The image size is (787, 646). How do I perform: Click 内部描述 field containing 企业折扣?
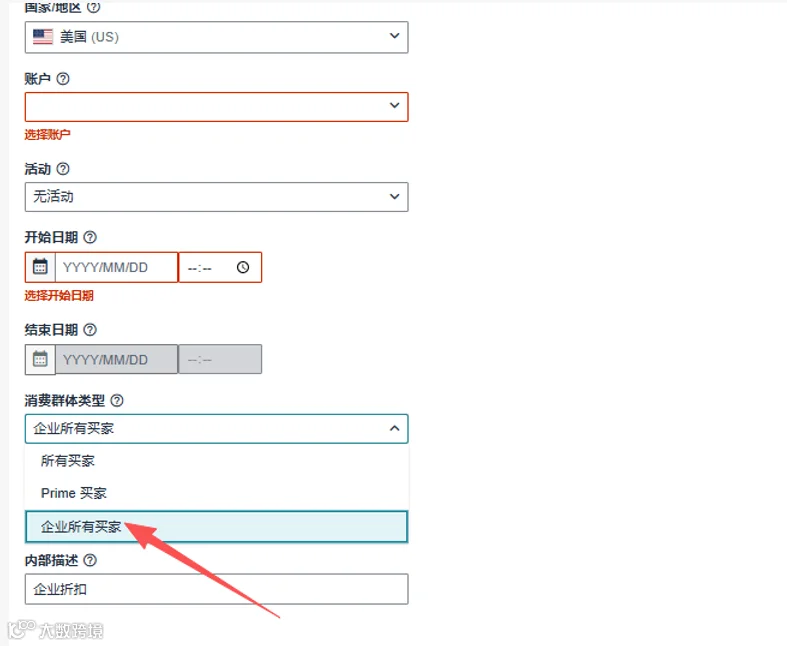point(216,589)
